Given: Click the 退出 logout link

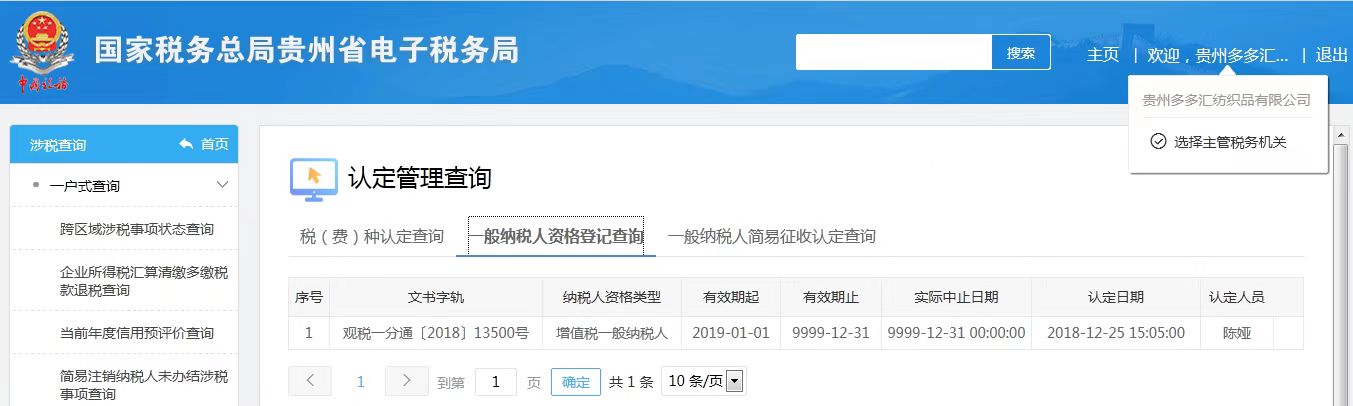Looking at the screenshot, I should click(x=1331, y=55).
